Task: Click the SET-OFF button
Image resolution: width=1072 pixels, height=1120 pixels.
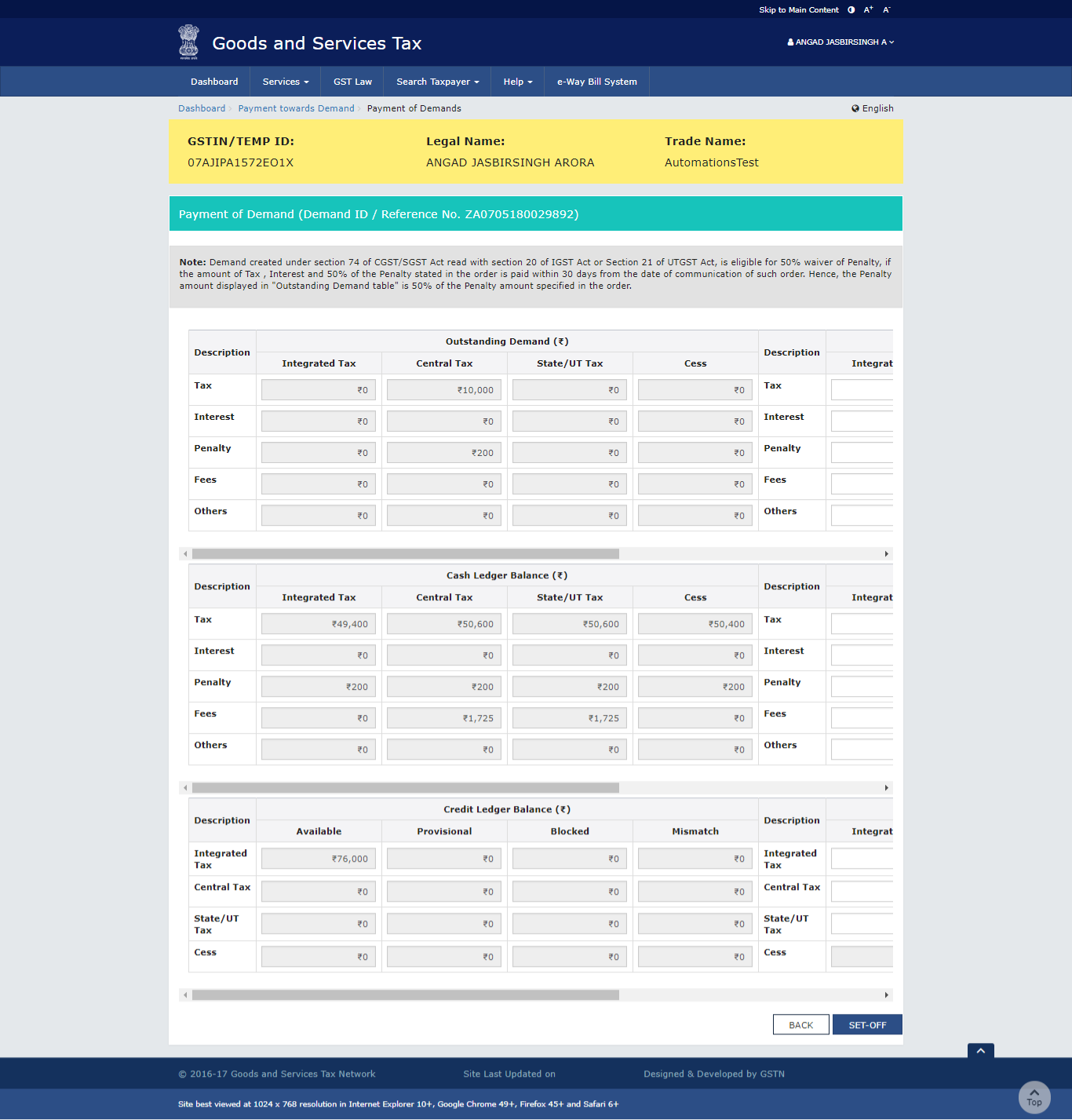Action: pyautogui.click(x=866, y=1024)
